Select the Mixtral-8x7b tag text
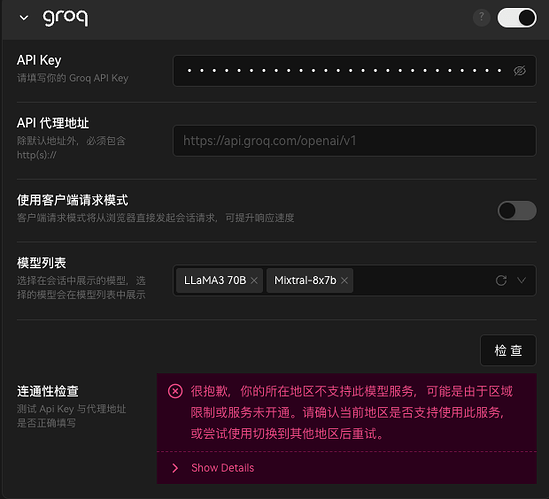This screenshot has height=499, width=549. 305,280
